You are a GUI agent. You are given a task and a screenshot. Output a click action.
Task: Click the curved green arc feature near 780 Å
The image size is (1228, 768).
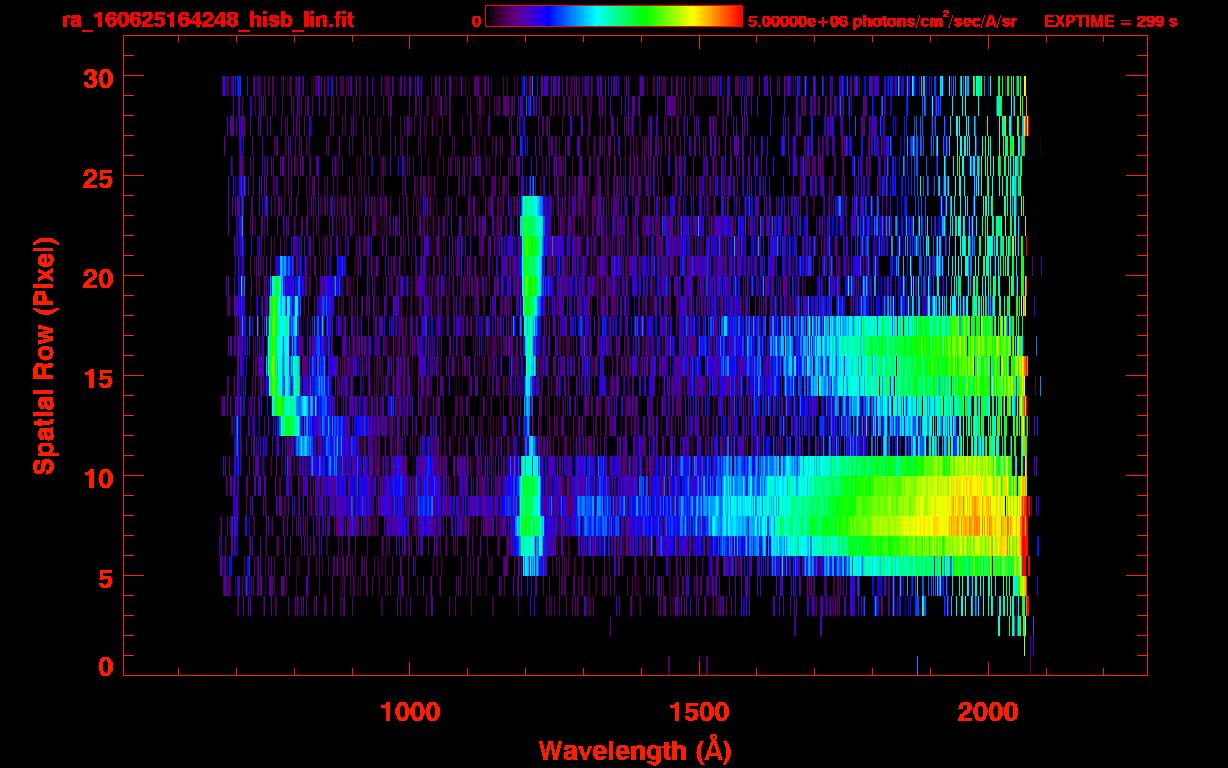279,350
